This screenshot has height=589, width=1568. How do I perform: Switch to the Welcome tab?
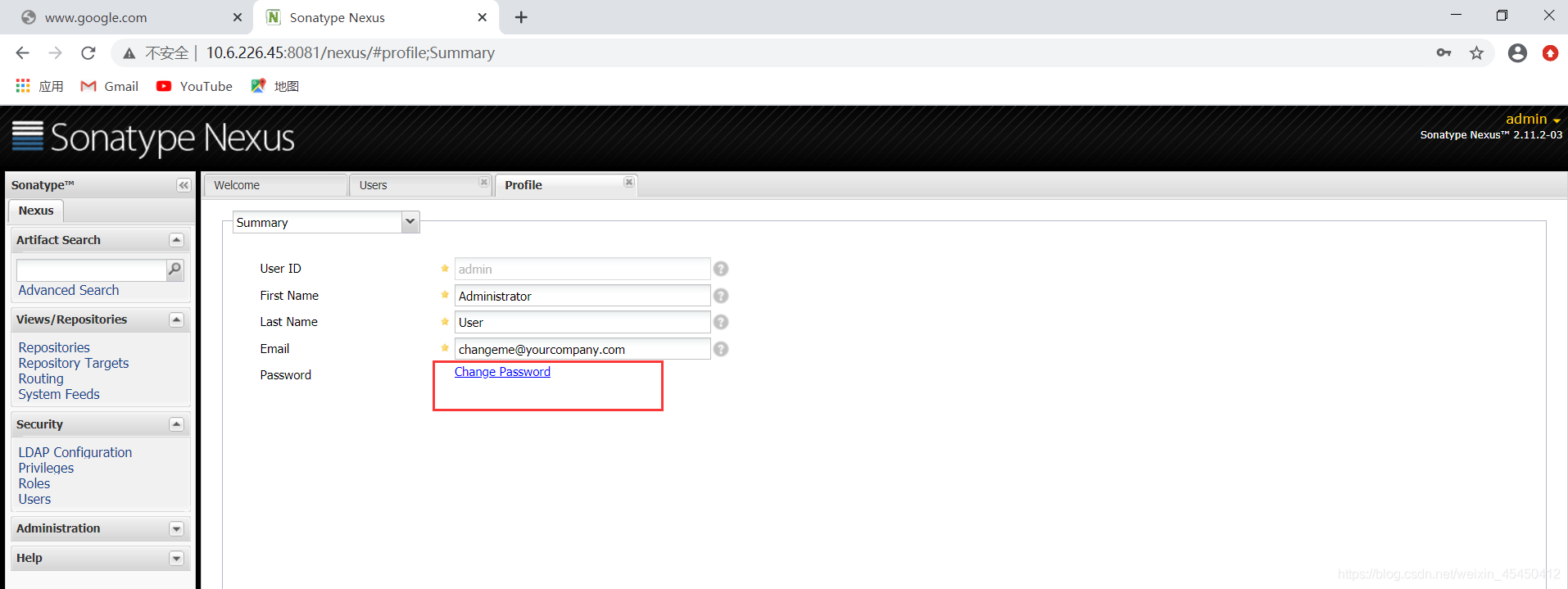click(x=275, y=185)
